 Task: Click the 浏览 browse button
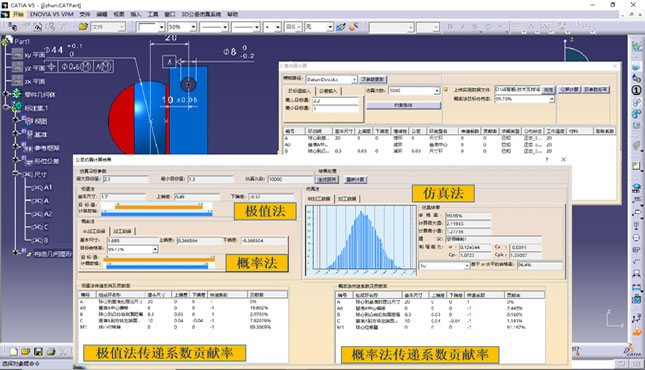[548, 89]
